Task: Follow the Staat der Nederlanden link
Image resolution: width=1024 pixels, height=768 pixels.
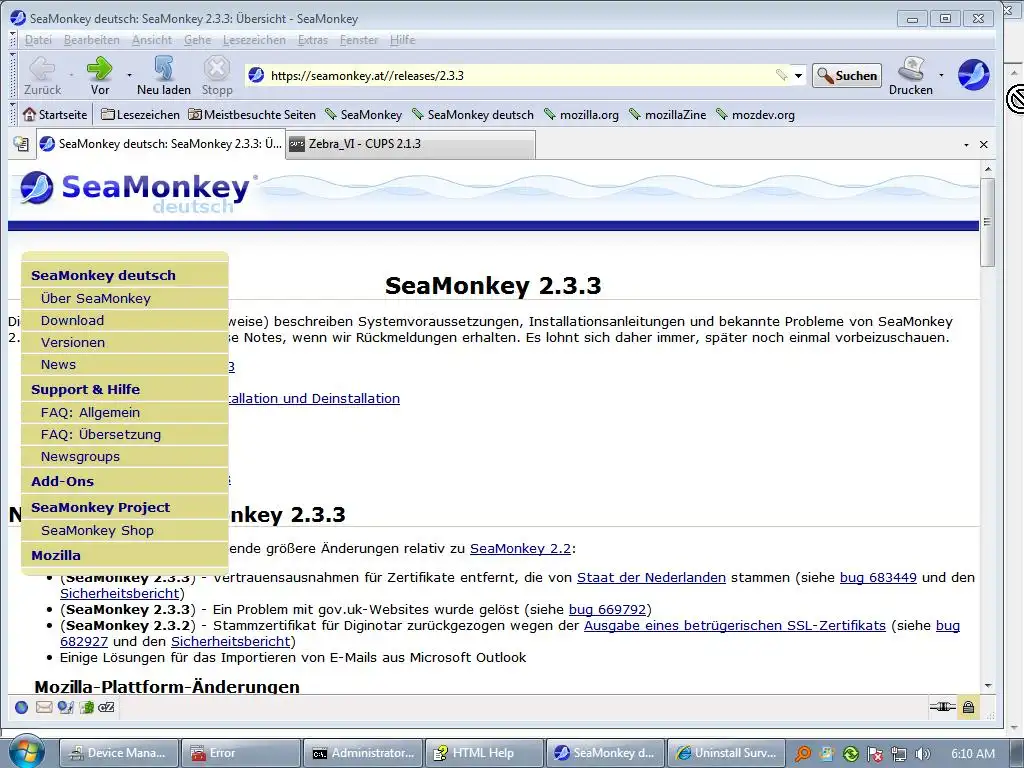Action: [651, 577]
